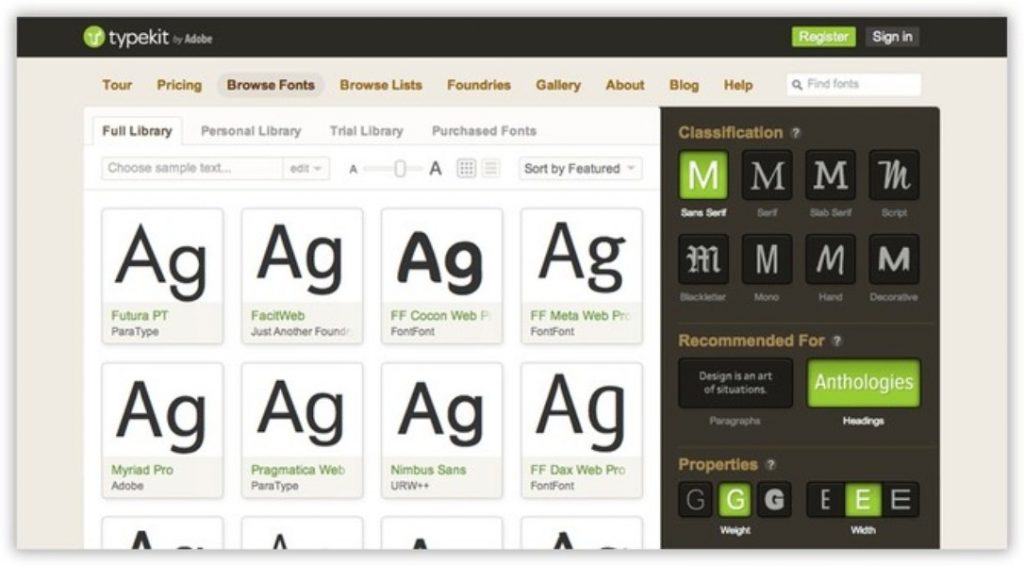Toggle light weight G filter
Viewport: 1024px width, 566px height.
tap(696, 500)
